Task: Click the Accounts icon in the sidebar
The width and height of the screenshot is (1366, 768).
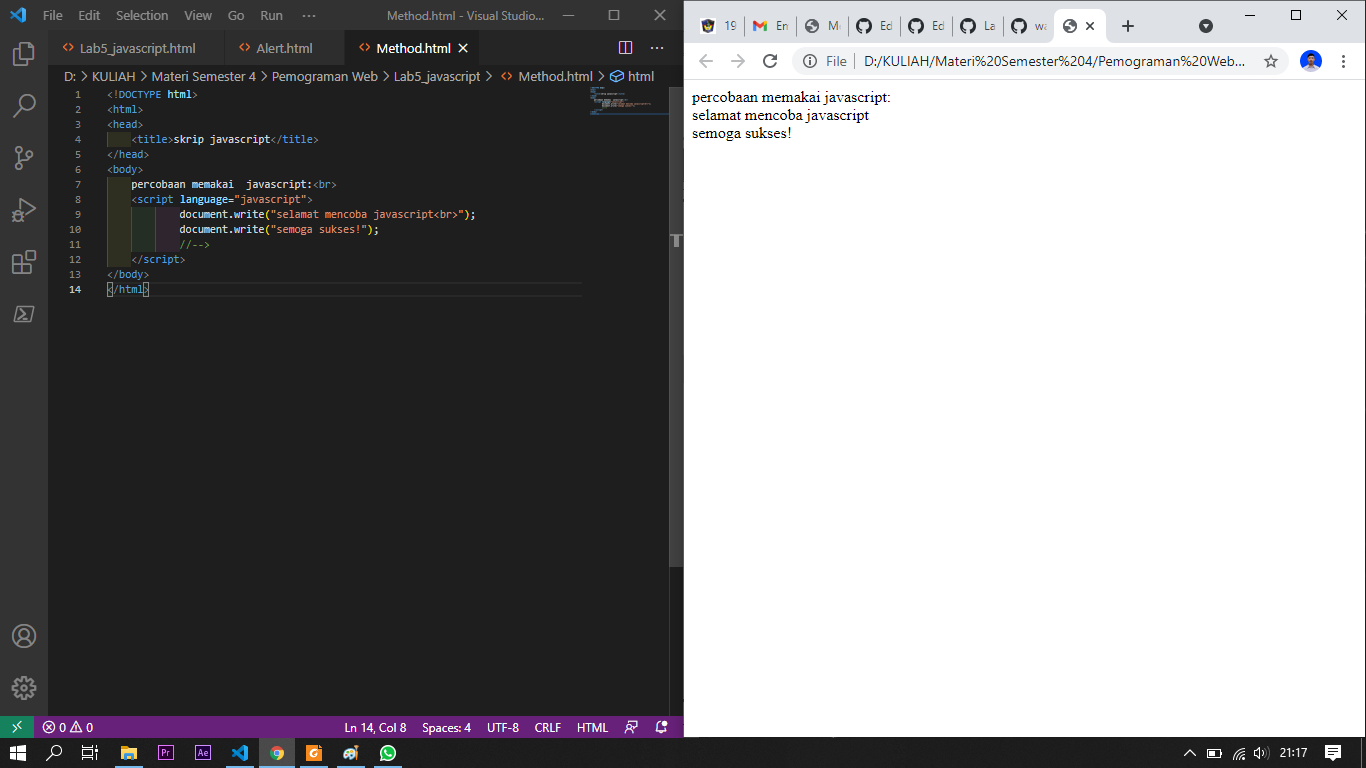Action: point(24,636)
